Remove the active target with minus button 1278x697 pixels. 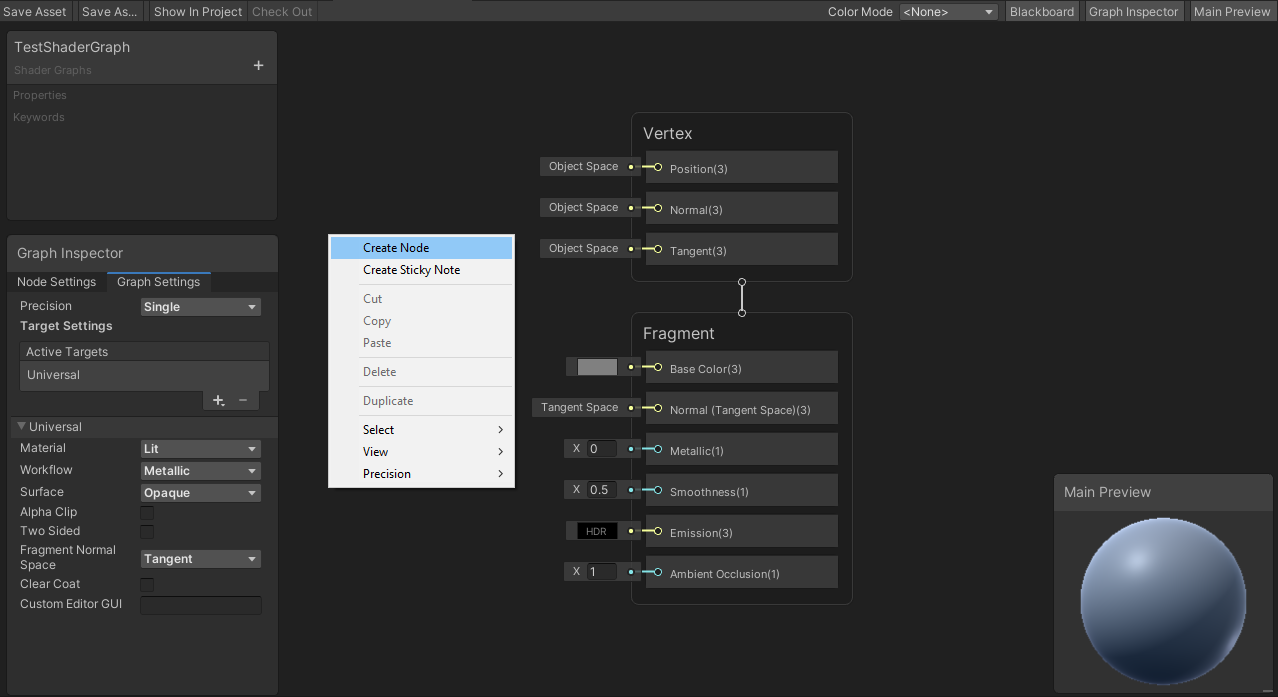(243, 400)
